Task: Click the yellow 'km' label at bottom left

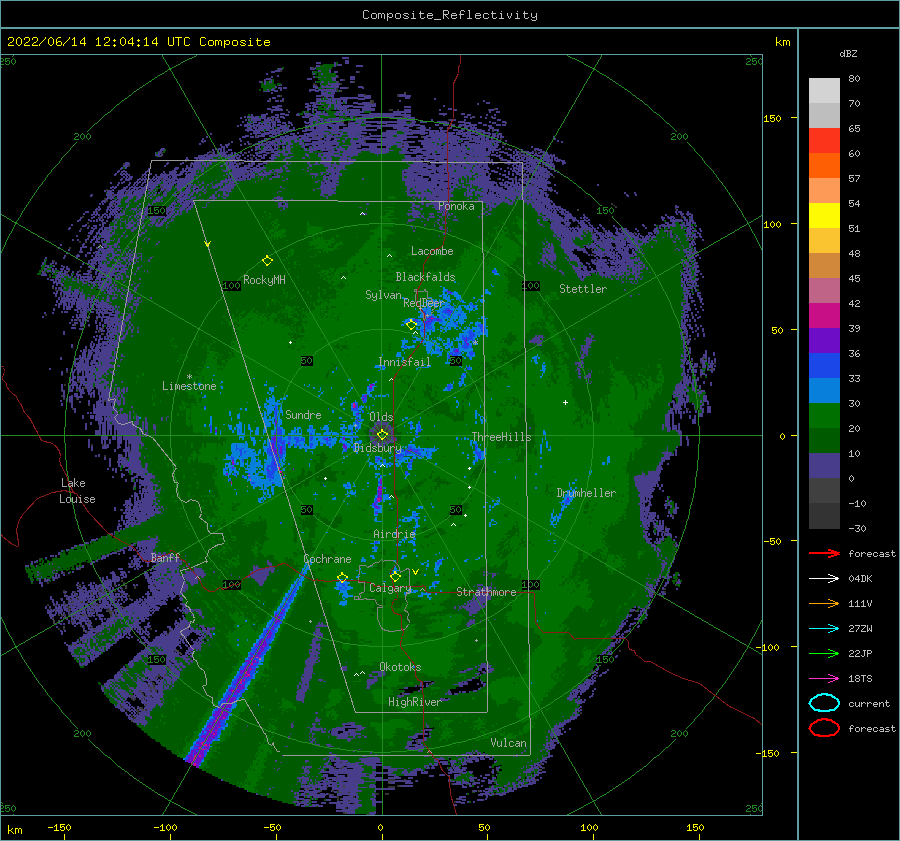Action: click(x=14, y=830)
